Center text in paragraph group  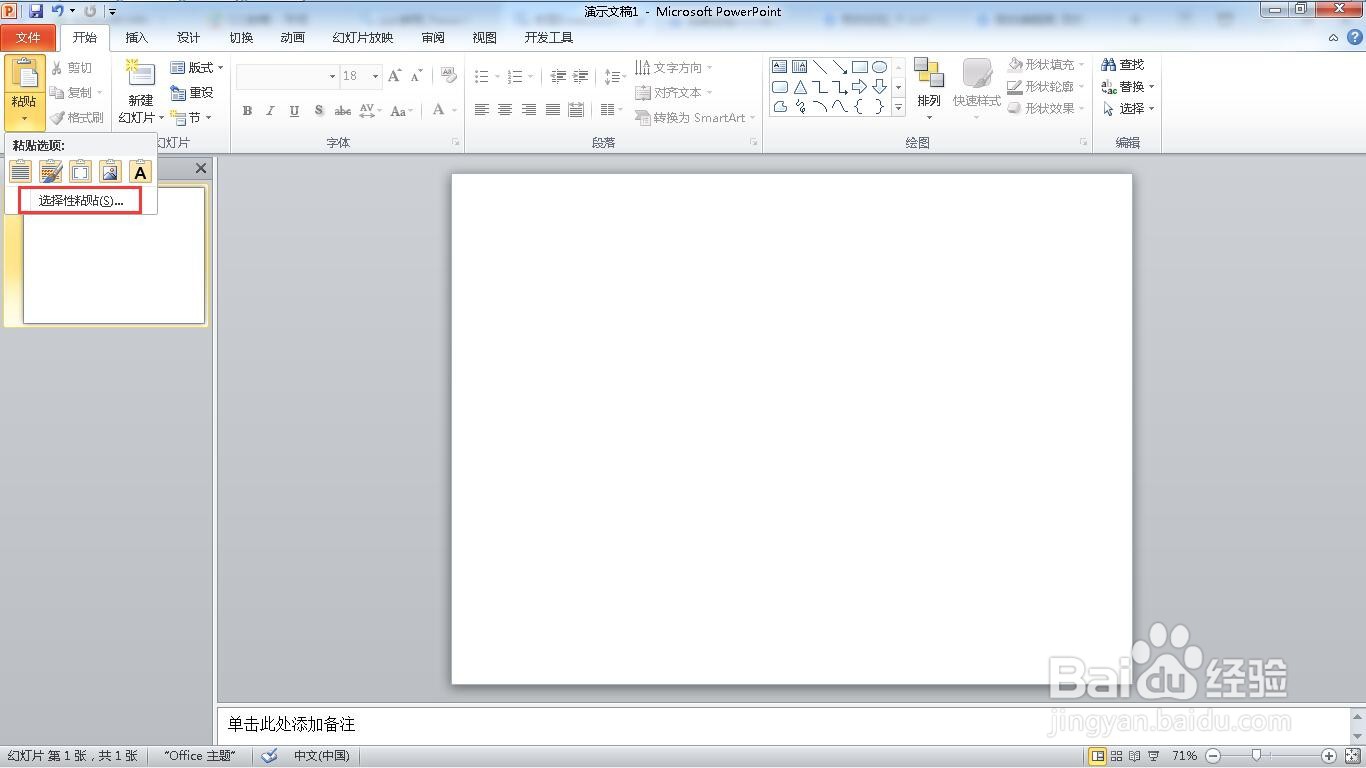505,110
